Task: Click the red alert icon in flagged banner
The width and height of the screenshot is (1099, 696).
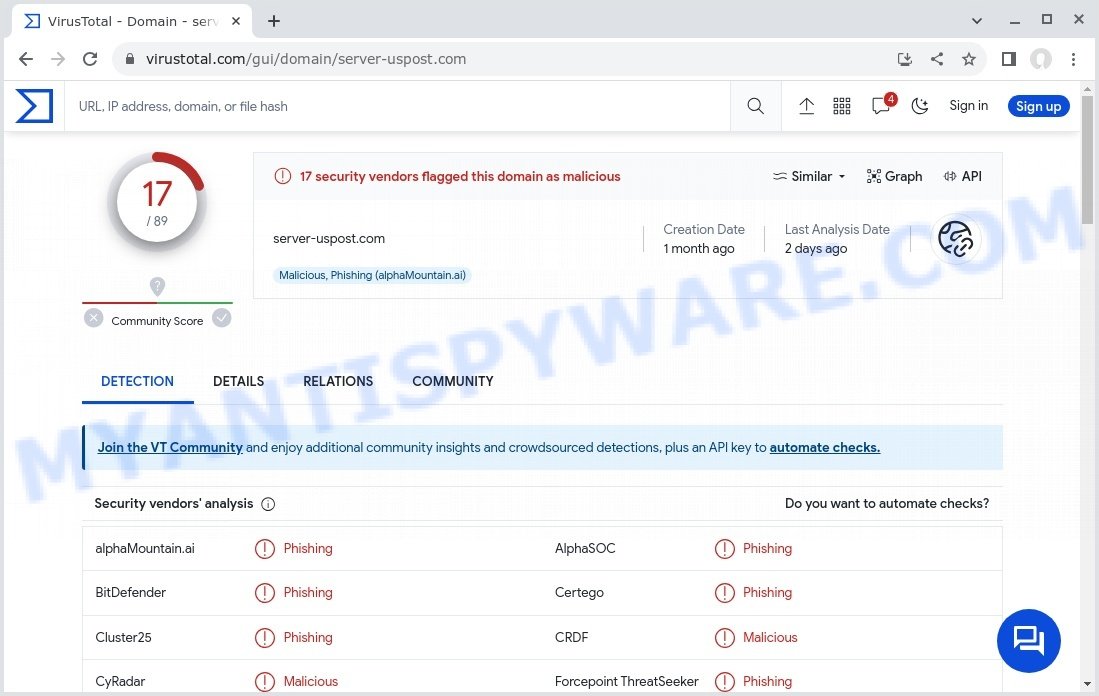Action: pos(282,177)
